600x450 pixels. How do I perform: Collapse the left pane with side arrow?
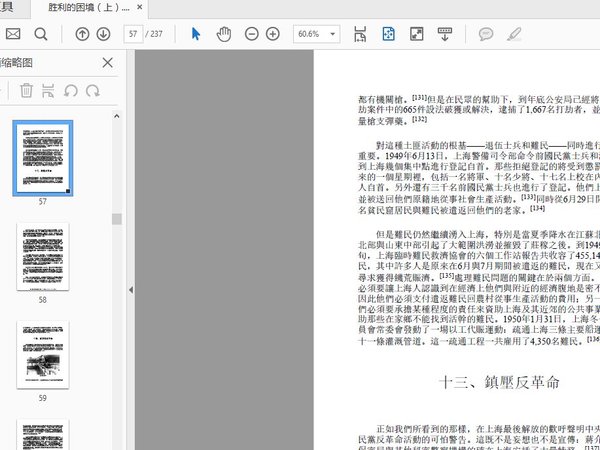pyautogui.click(x=130, y=290)
